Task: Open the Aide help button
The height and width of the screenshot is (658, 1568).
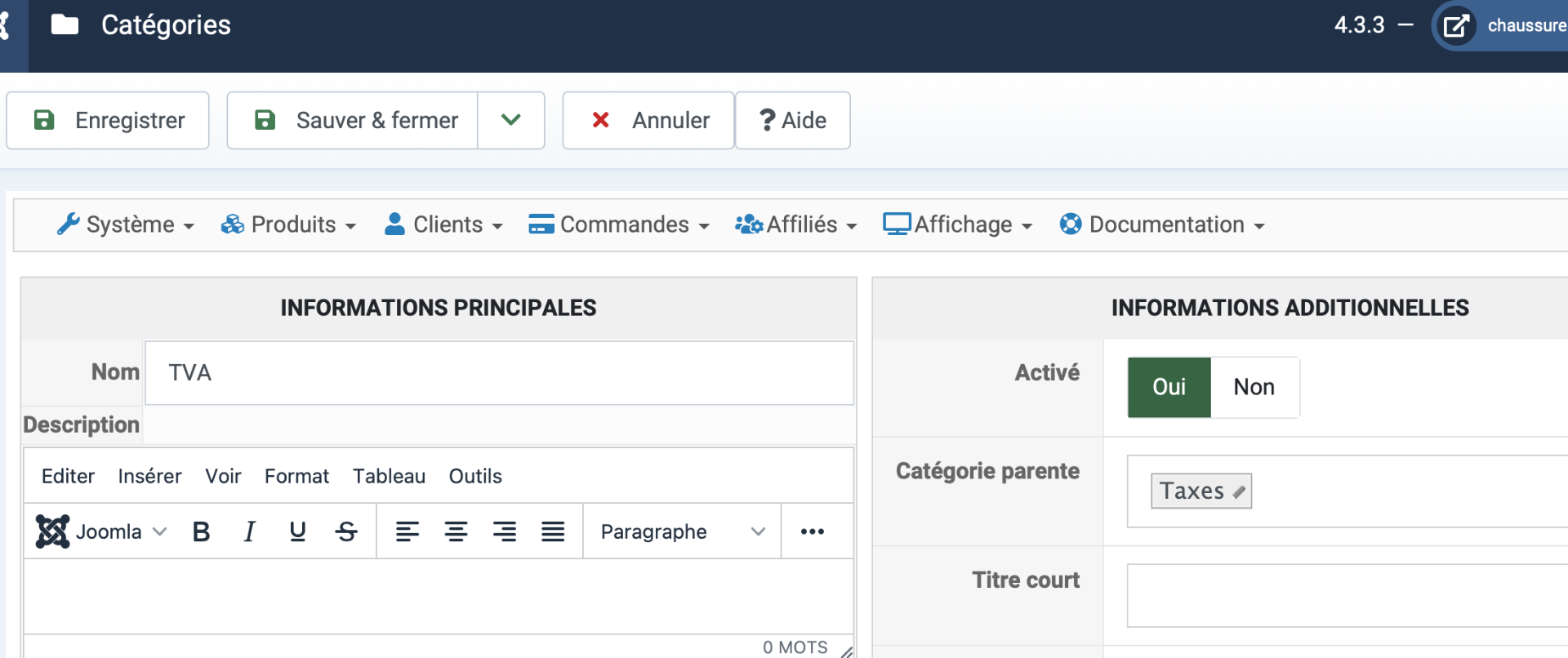Action: [793, 120]
